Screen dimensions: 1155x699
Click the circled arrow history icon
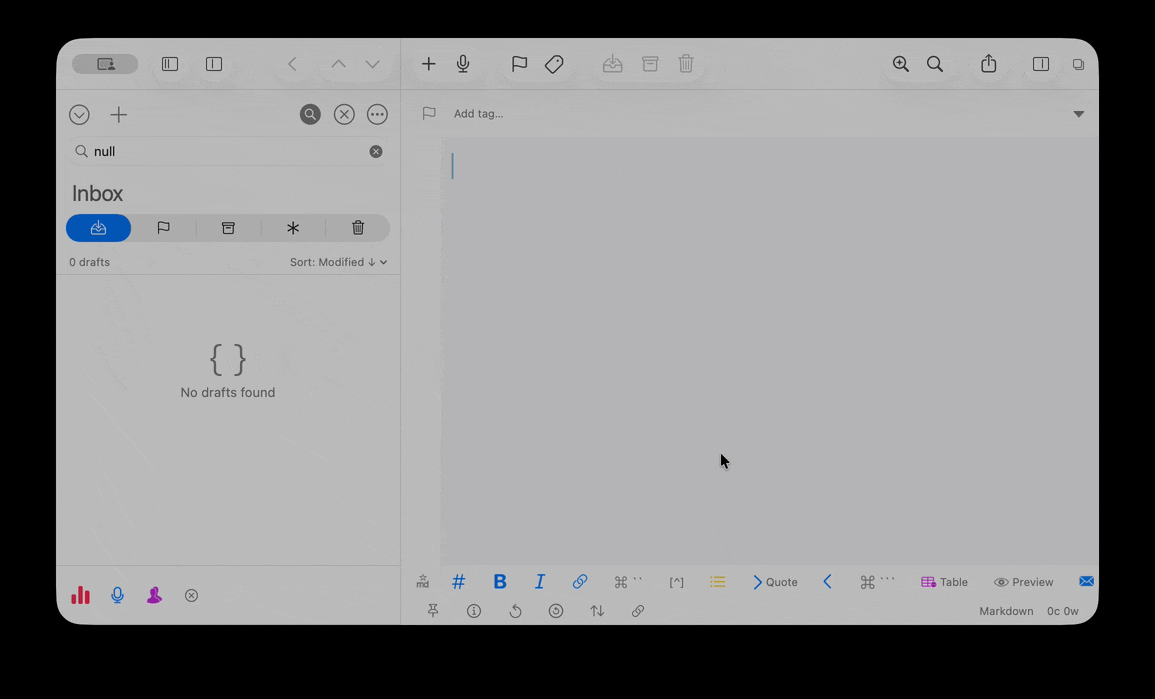pos(556,611)
